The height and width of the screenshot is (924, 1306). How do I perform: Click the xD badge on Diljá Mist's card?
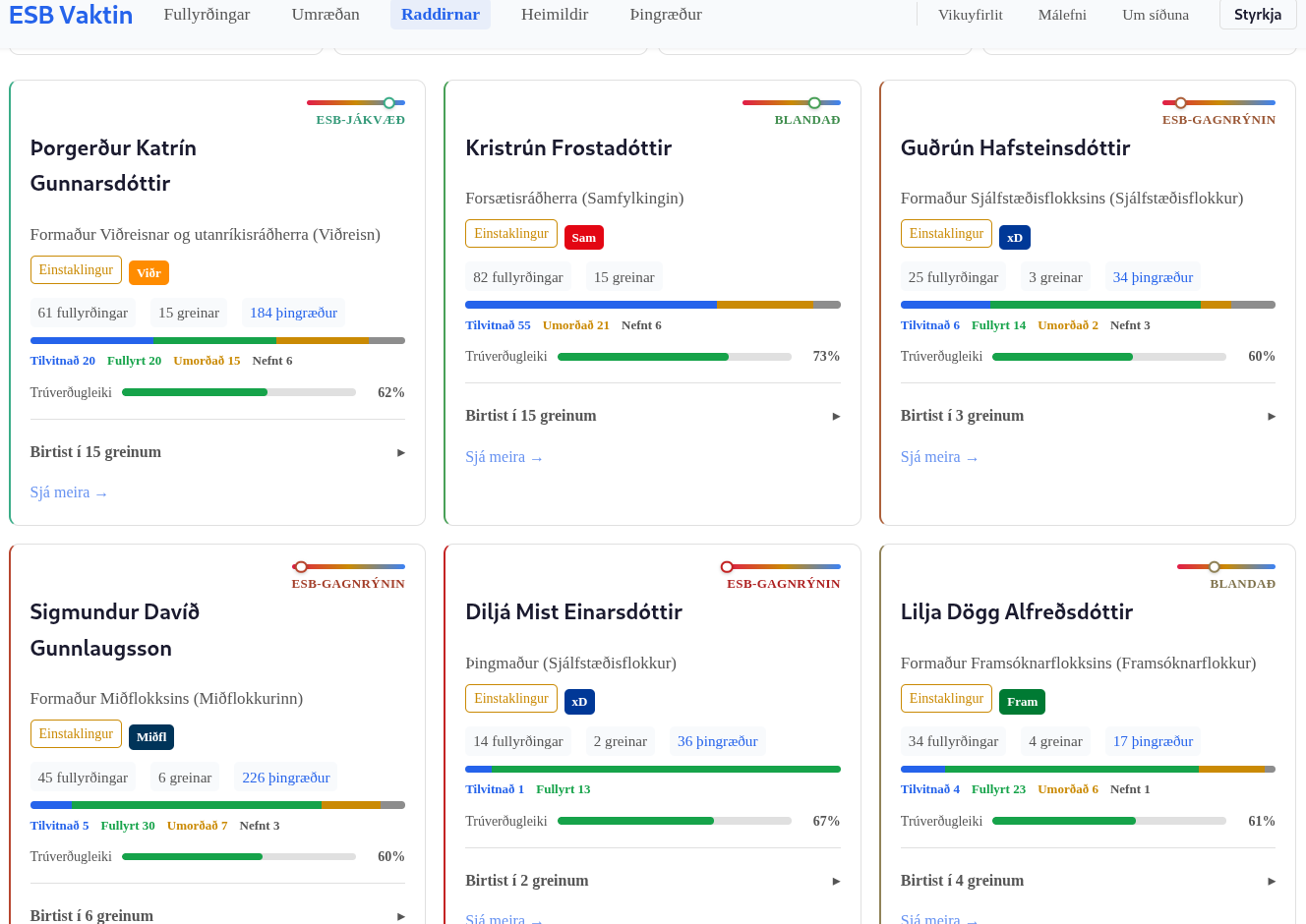(x=579, y=702)
